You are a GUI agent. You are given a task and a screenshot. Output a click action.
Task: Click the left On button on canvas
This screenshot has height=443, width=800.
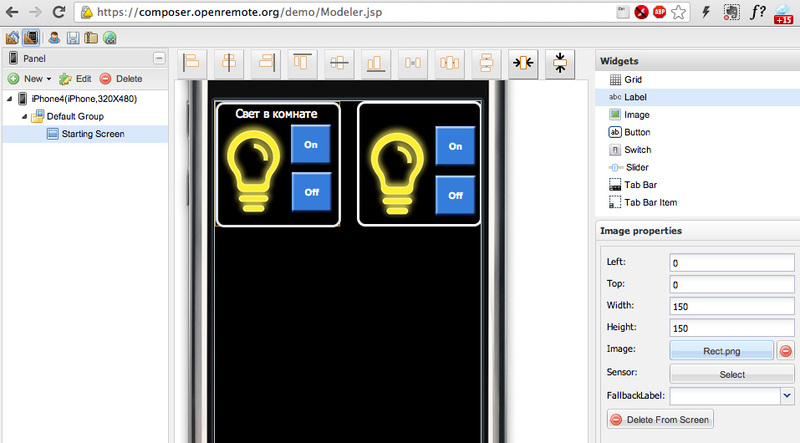tap(311, 144)
